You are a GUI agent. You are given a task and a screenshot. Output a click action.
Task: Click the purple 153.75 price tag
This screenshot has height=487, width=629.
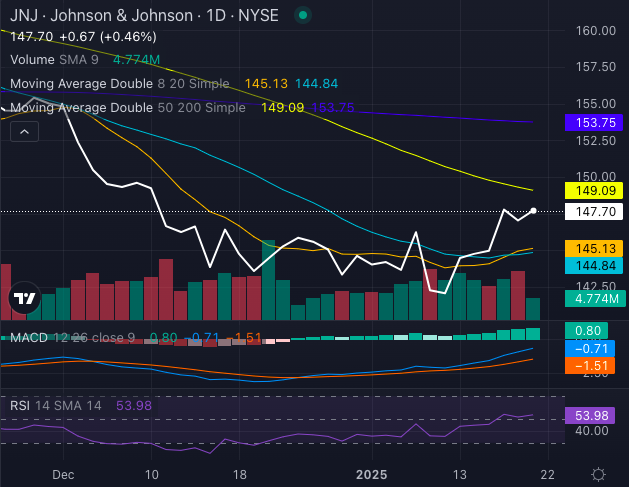pyautogui.click(x=593, y=121)
